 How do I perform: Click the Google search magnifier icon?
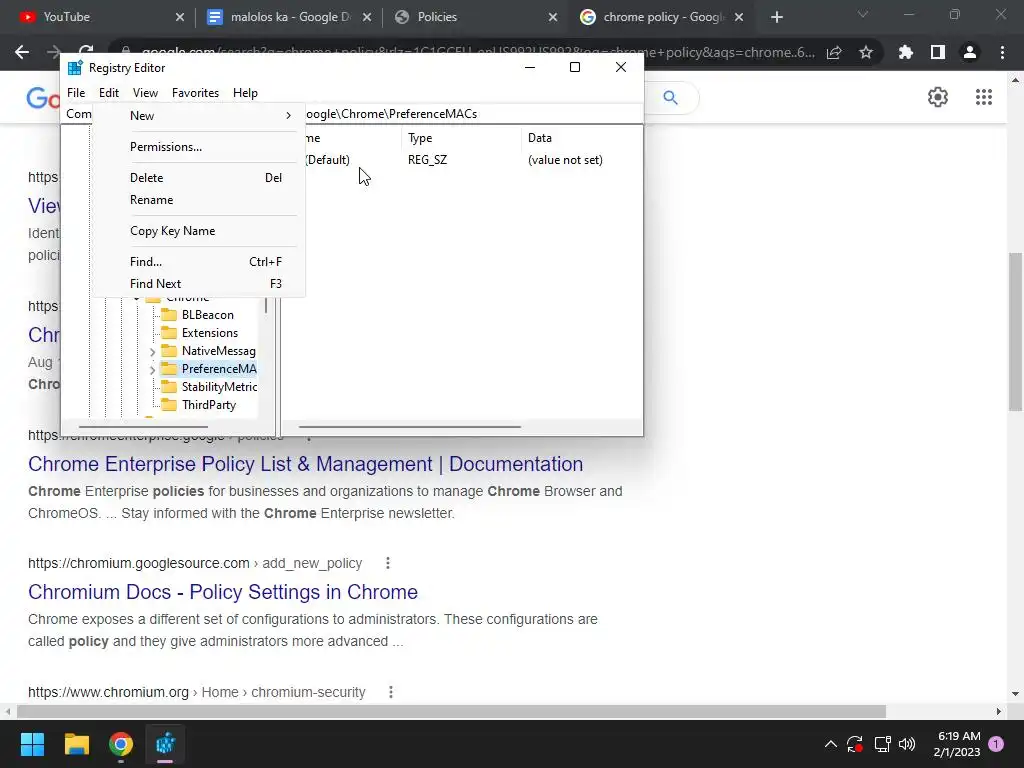coord(670,98)
